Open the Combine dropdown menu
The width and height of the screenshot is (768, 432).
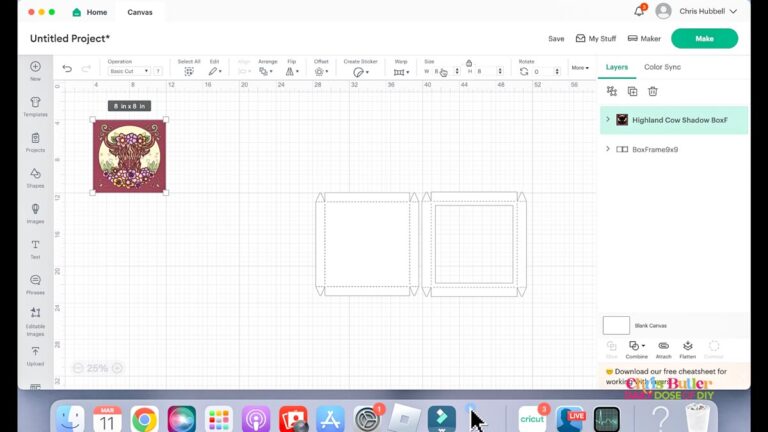click(636, 346)
